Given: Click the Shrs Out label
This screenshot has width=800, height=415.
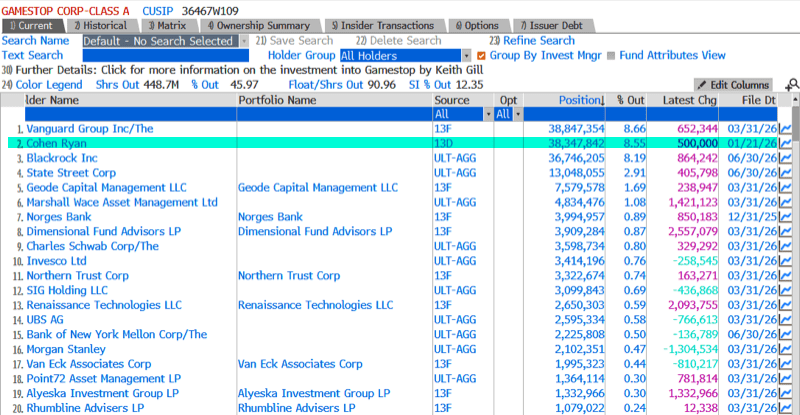Looking at the screenshot, I should (118, 85).
